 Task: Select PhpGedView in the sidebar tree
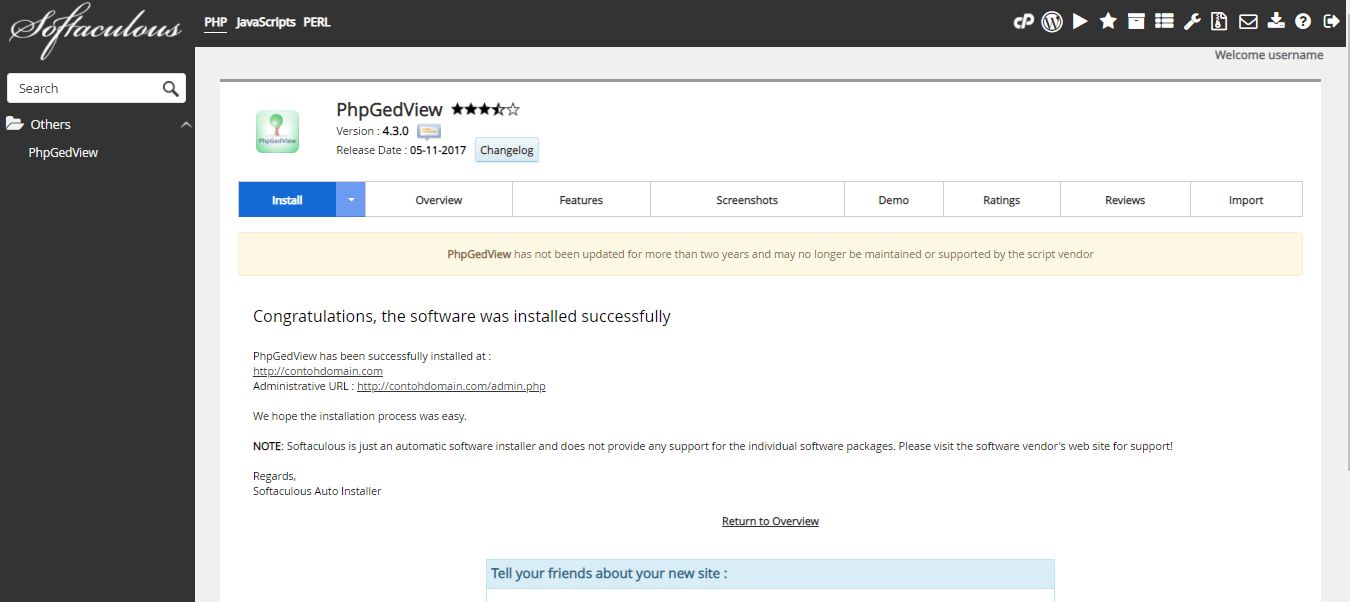(x=63, y=153)
